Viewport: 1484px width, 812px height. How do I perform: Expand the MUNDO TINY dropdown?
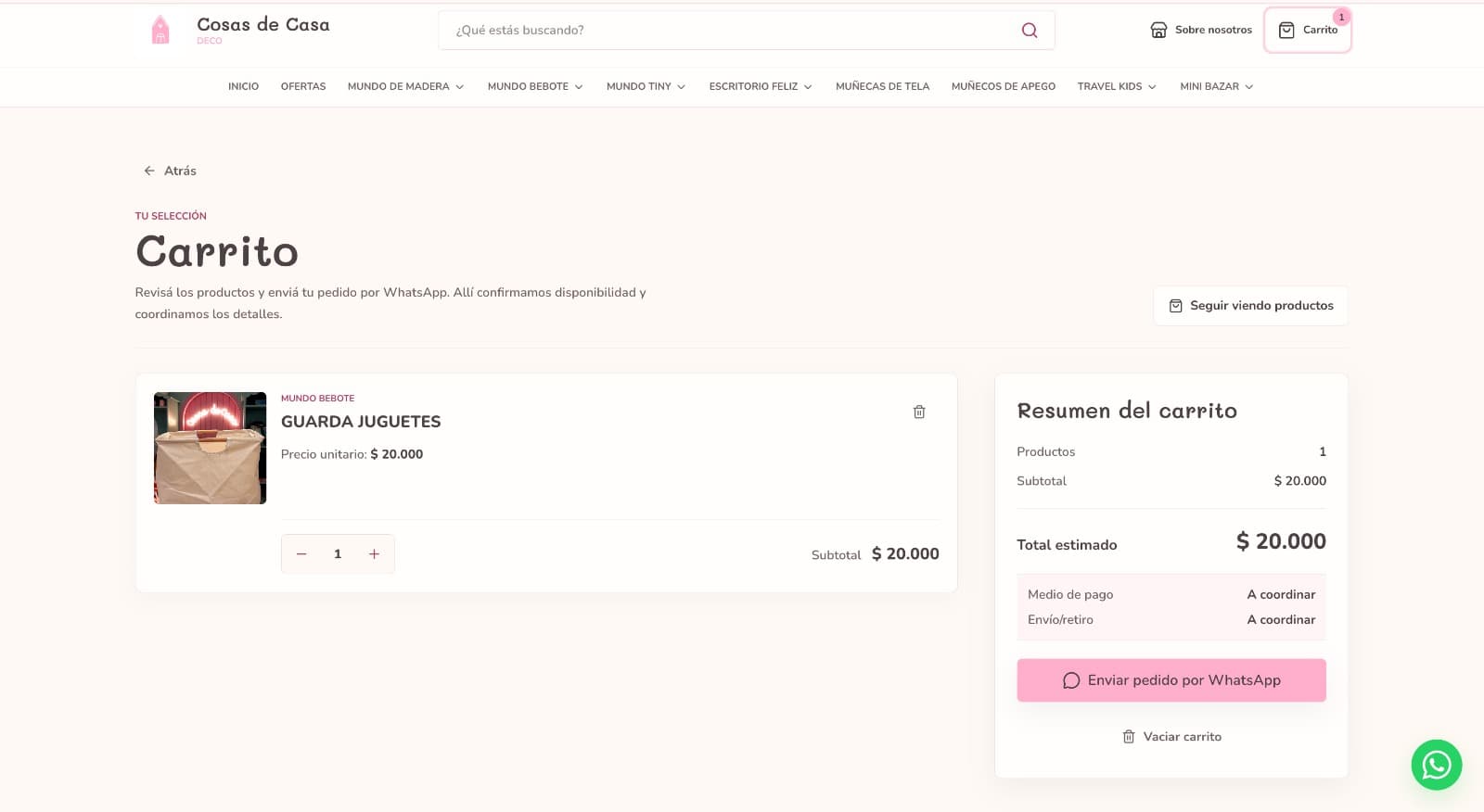pos(646,86)
